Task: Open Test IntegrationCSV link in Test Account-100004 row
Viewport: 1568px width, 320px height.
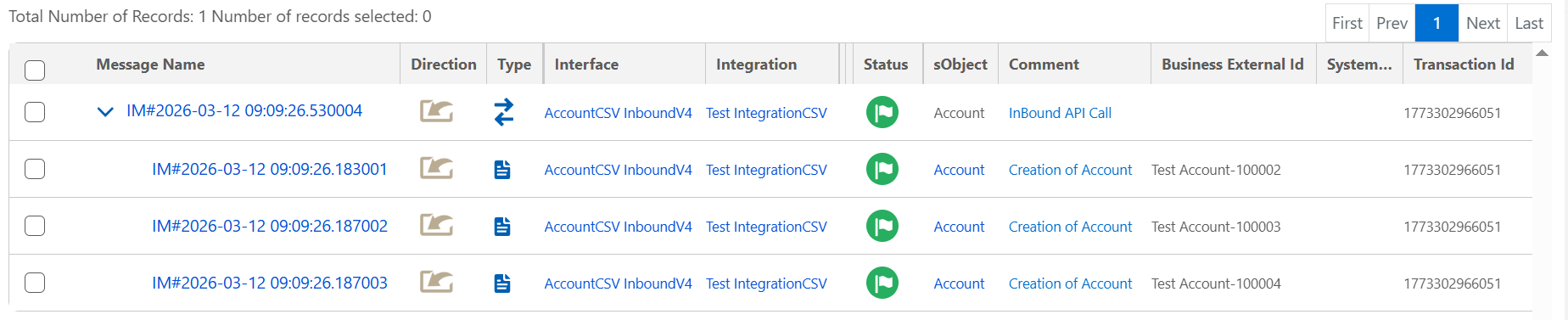Action: pyautogui.click(x=766, y=284)
